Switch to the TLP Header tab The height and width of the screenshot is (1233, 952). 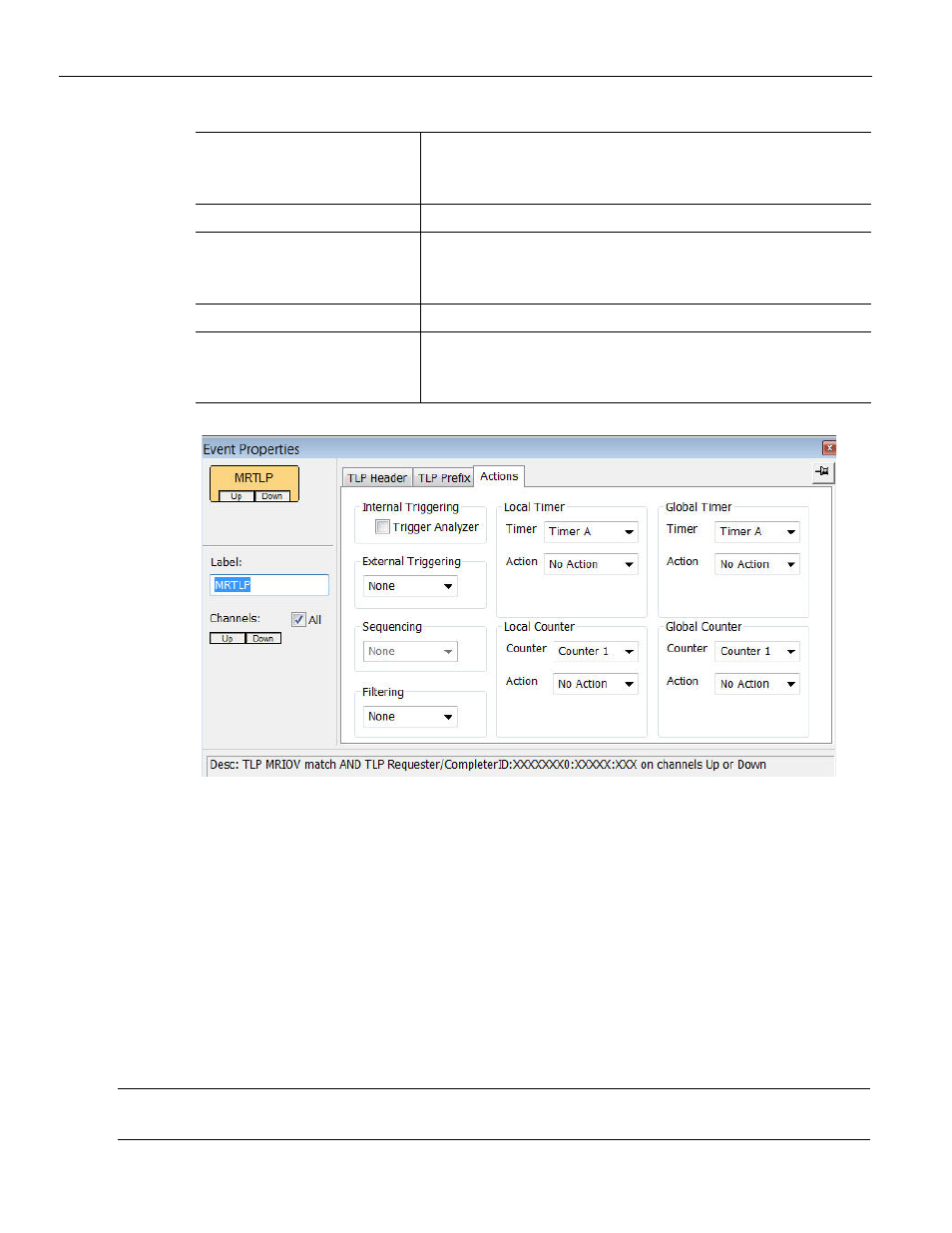(377, 478)
